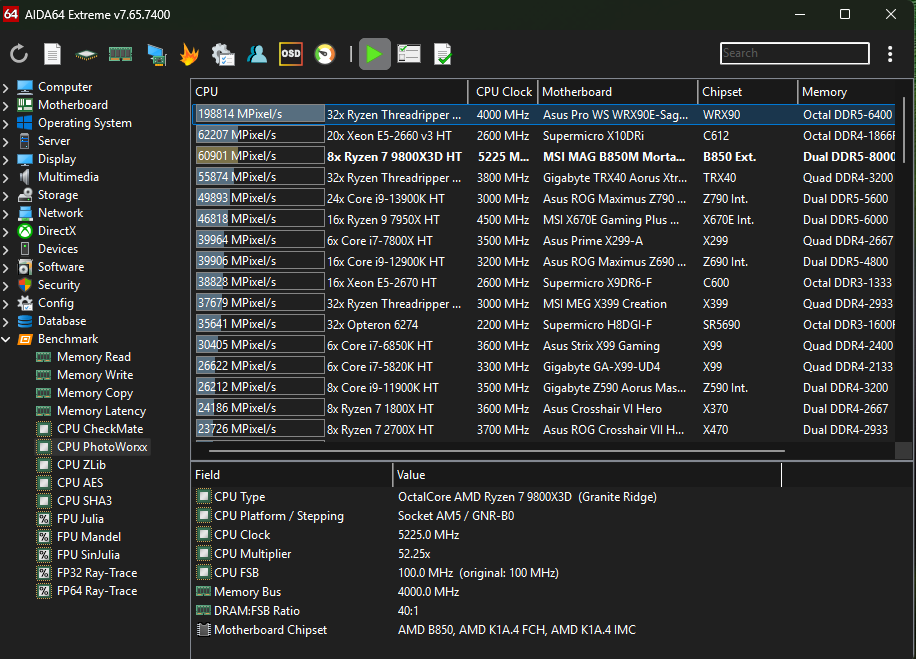
Task: Expand the Server tree node
Action: tap(6, 142)
